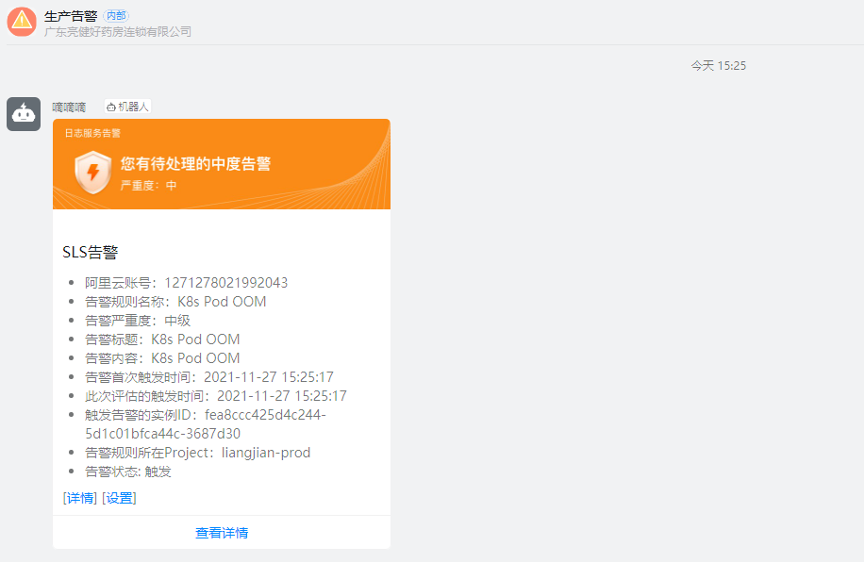Click company name 广东亮健好药房连锁有限公司
This screenshot has height=562, width=864.
(x=118, y=32)
